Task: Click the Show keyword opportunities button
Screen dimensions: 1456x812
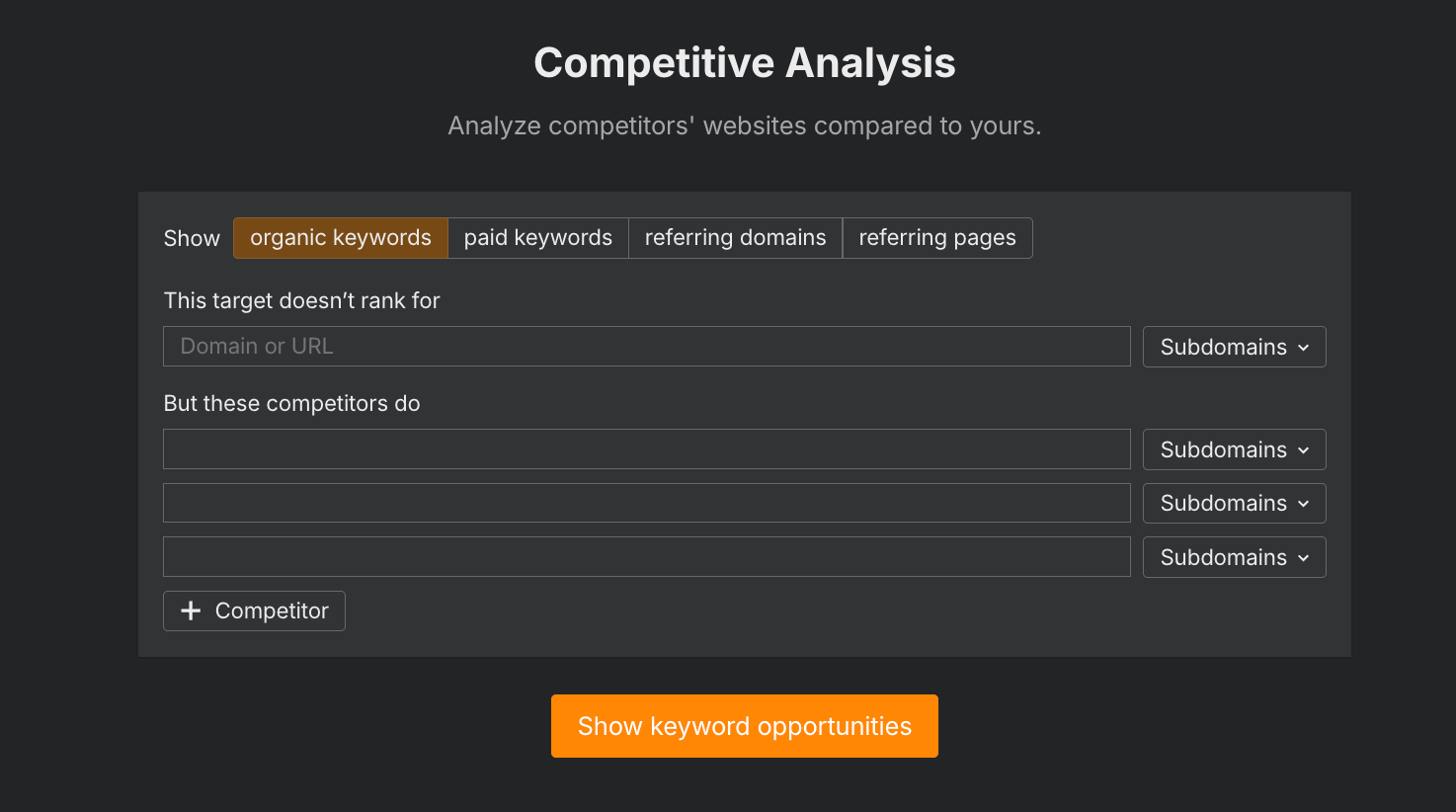Action: [744, 726]
